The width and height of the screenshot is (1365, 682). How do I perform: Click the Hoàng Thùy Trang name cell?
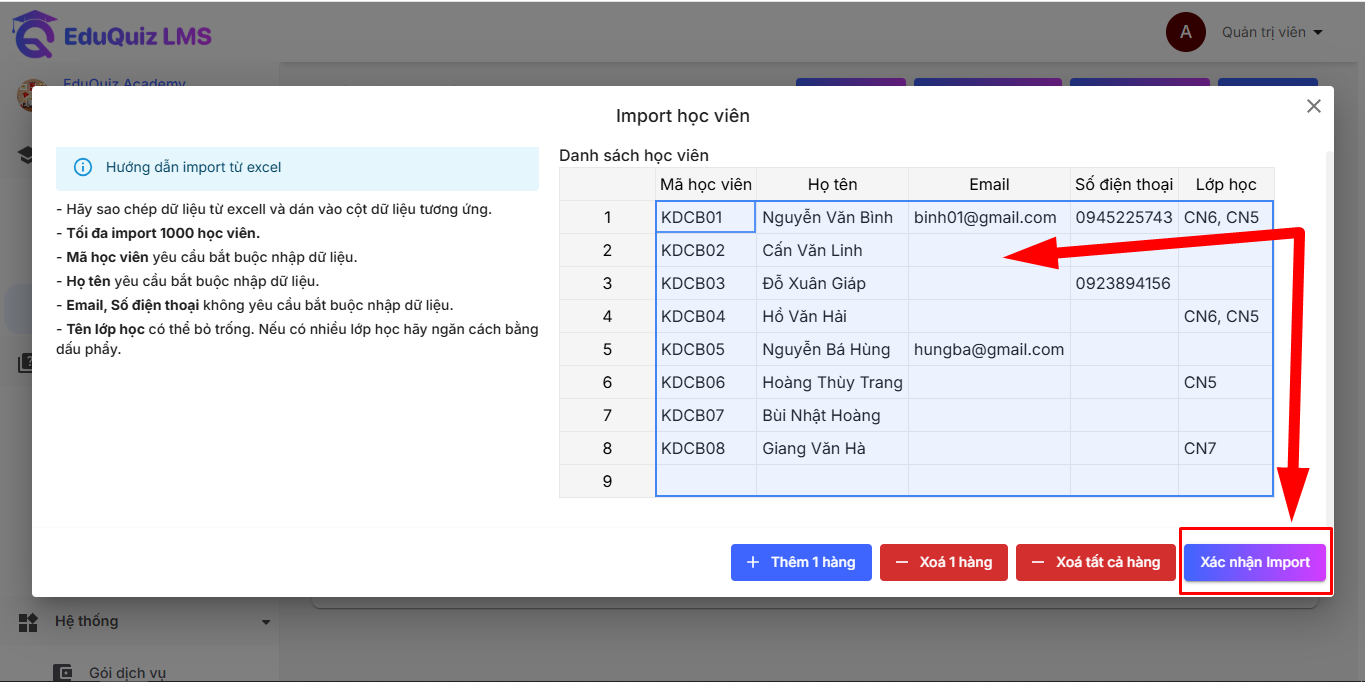point(832,382)
